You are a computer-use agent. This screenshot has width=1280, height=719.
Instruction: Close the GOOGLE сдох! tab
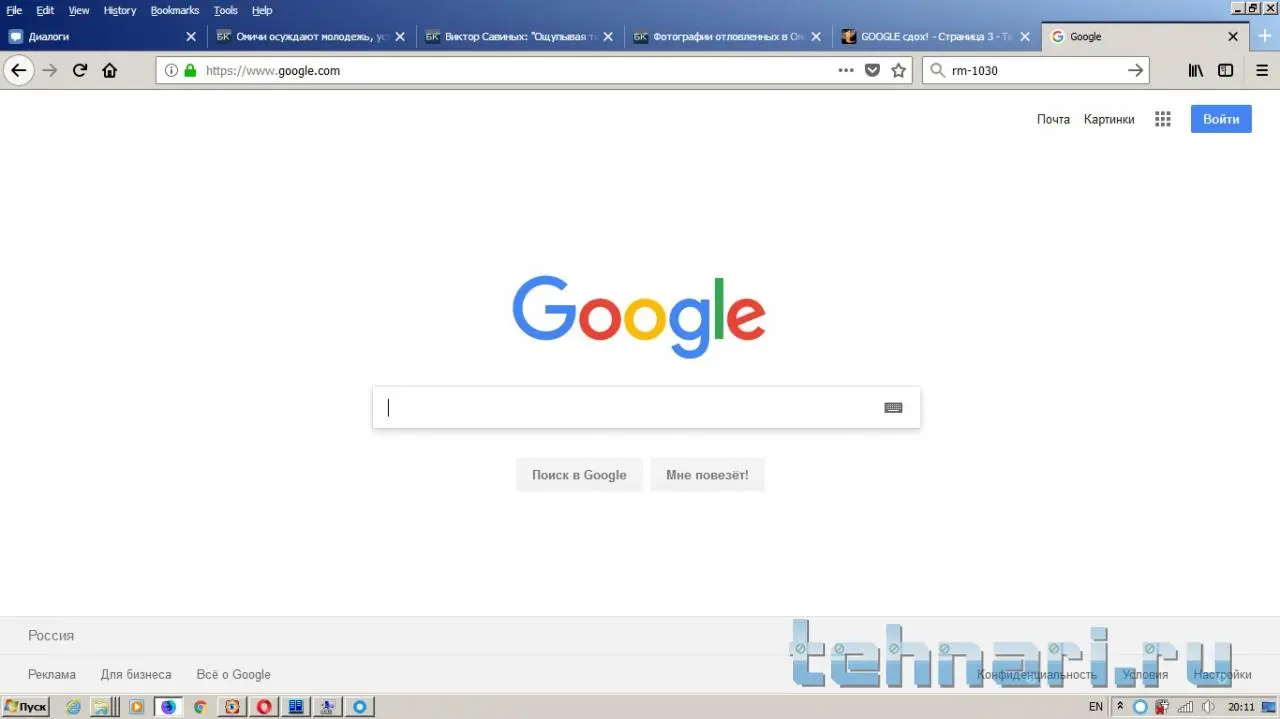coord(1024,36)
